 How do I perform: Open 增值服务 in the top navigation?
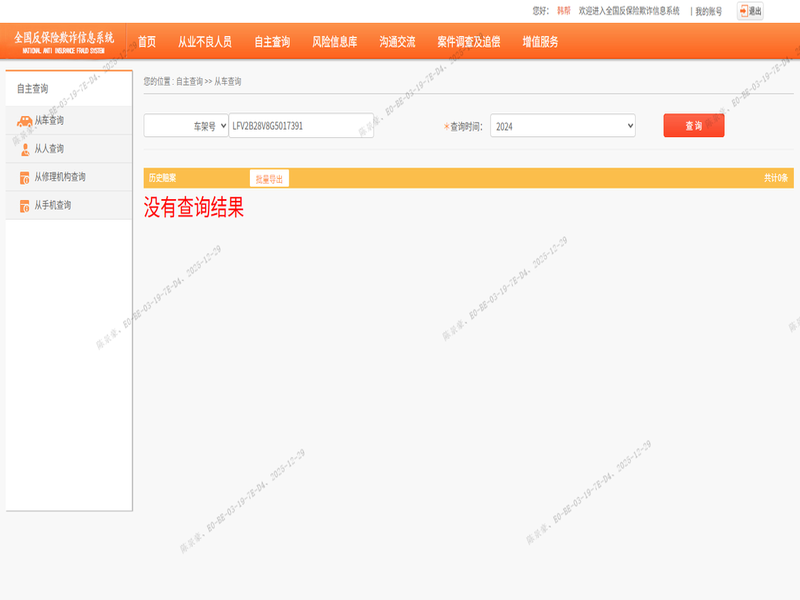point(540,42)
